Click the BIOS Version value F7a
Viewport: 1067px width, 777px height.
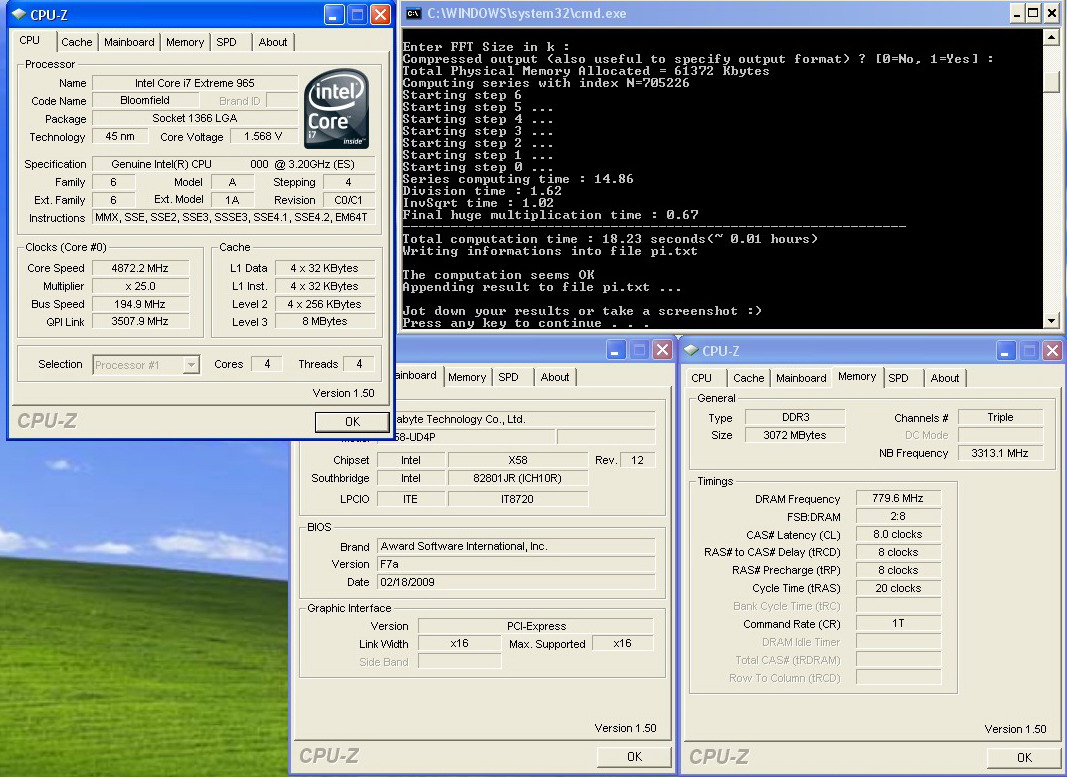(516, 564)
